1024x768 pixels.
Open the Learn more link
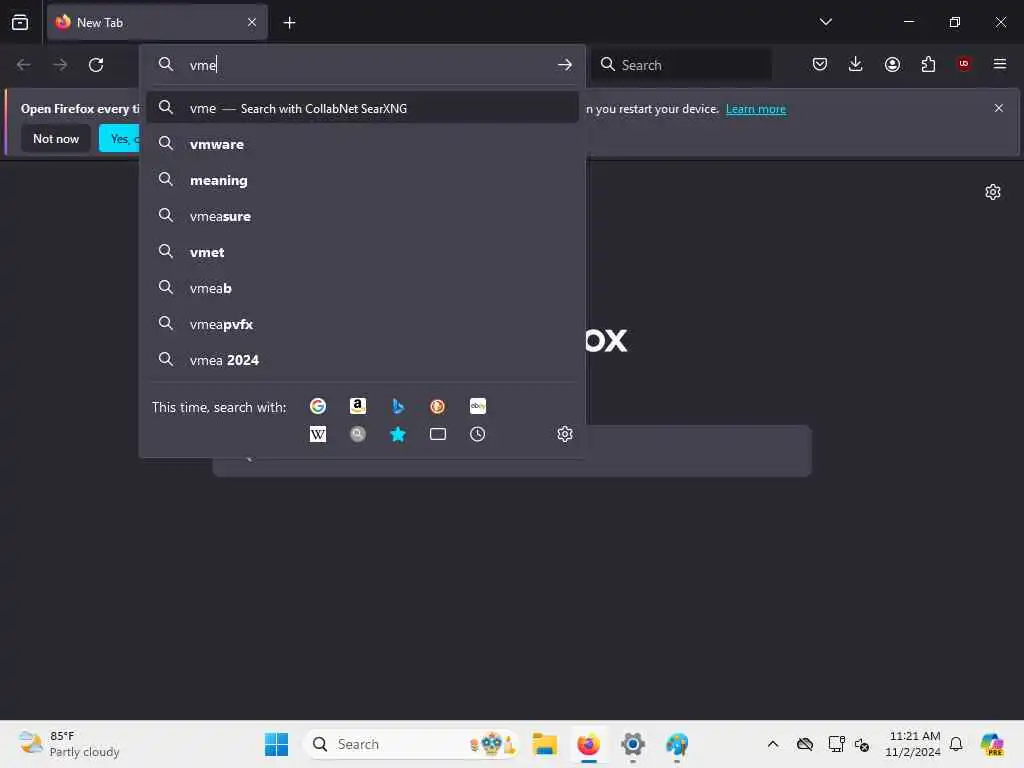tap(756, 109)
